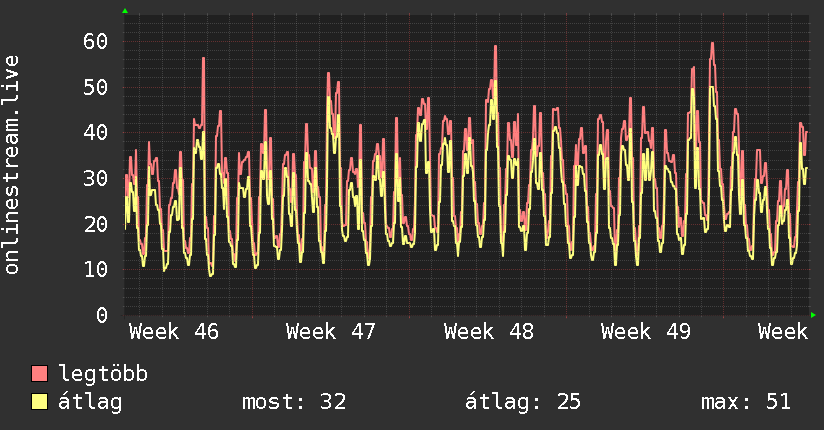Image resolution: width=824 pixels, height=430 pixels.
Task: Click the y-axis label 20
Action: [x=95, y=224]
